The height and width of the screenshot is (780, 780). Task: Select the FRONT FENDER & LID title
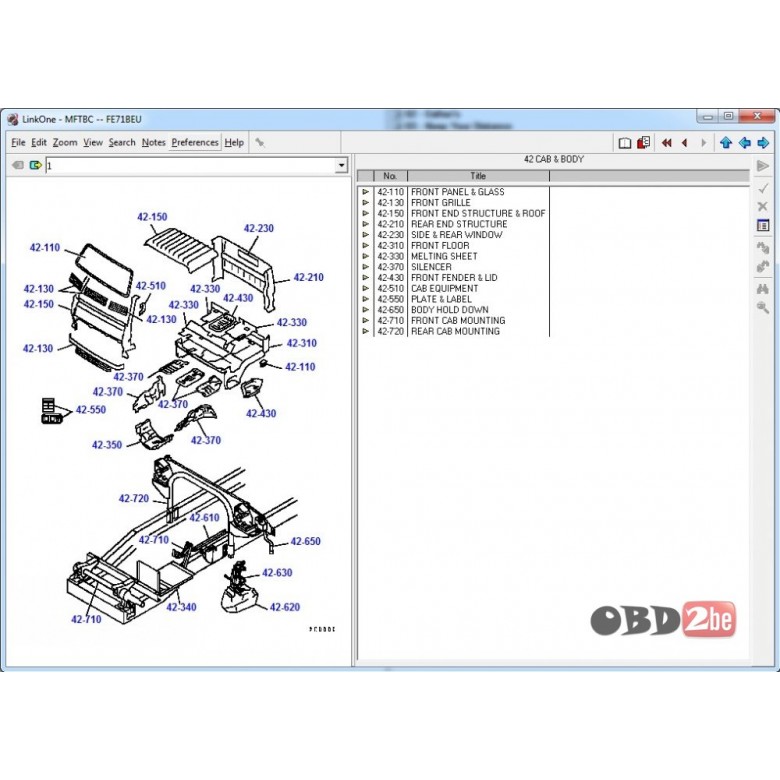pos(454,278)
